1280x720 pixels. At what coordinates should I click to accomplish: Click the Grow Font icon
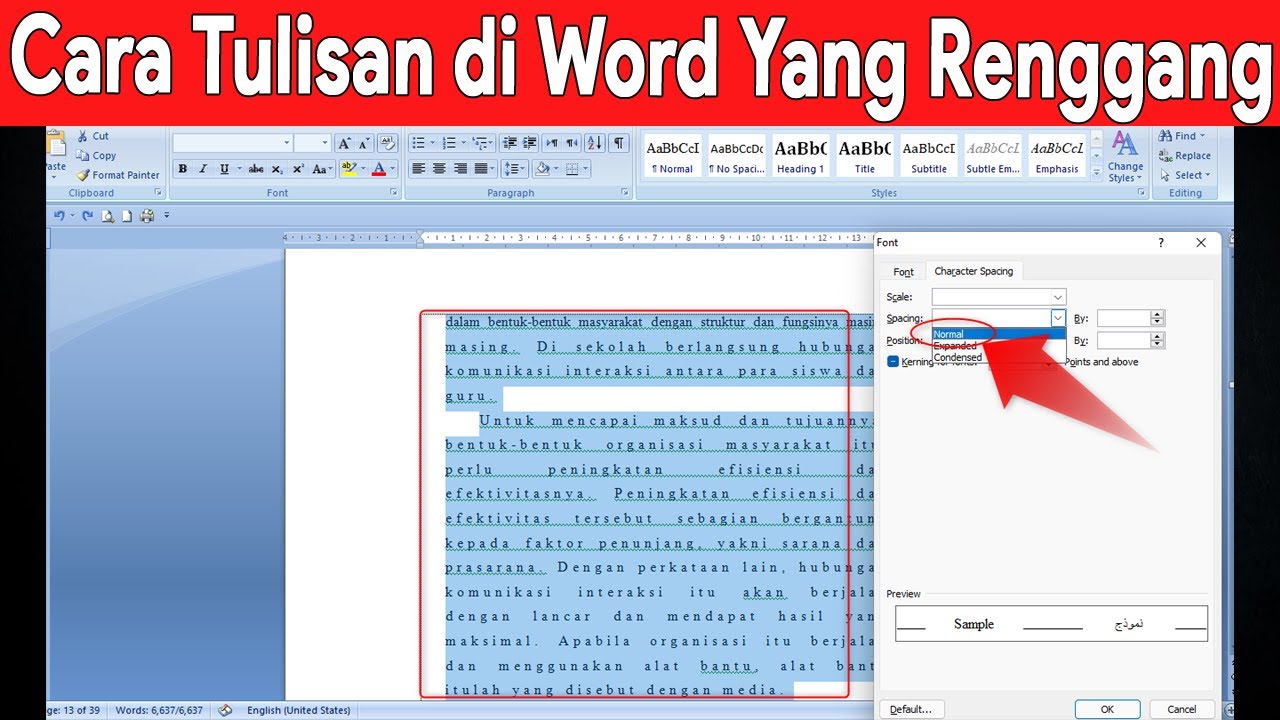[x=344, y=142]
